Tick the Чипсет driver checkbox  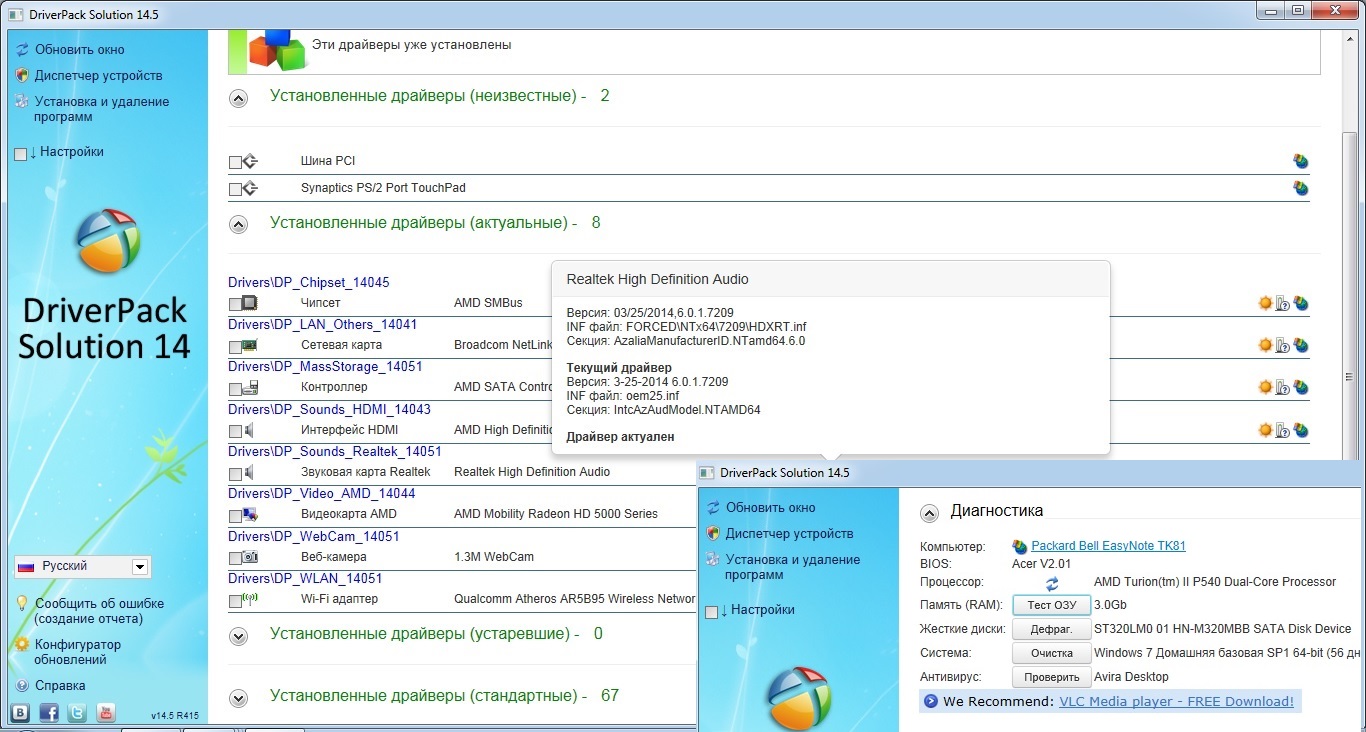235,304
